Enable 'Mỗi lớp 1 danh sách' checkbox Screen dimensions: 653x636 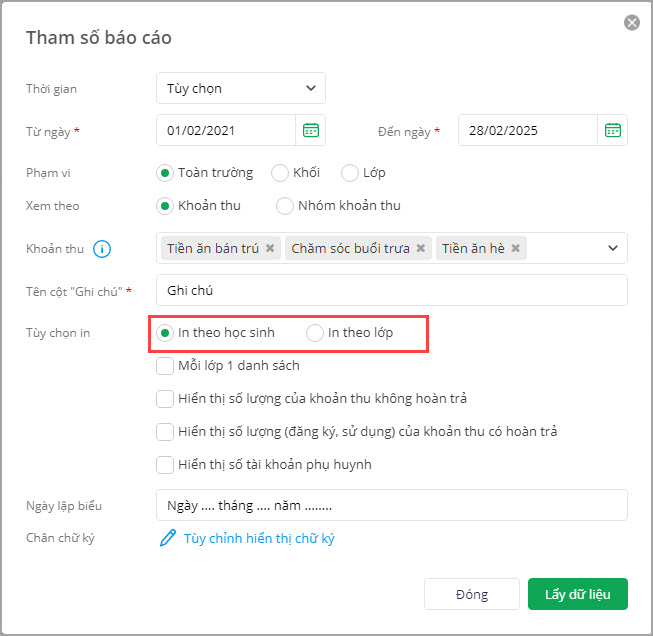tap(166, 366)
